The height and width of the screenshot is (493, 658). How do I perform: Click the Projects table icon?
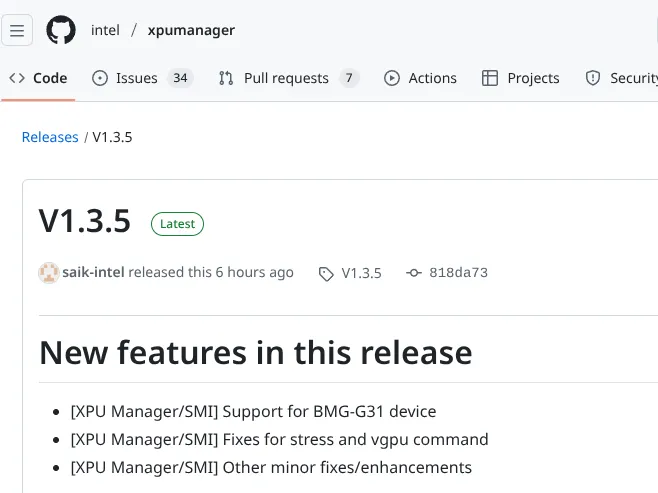(x=490, y=78)
